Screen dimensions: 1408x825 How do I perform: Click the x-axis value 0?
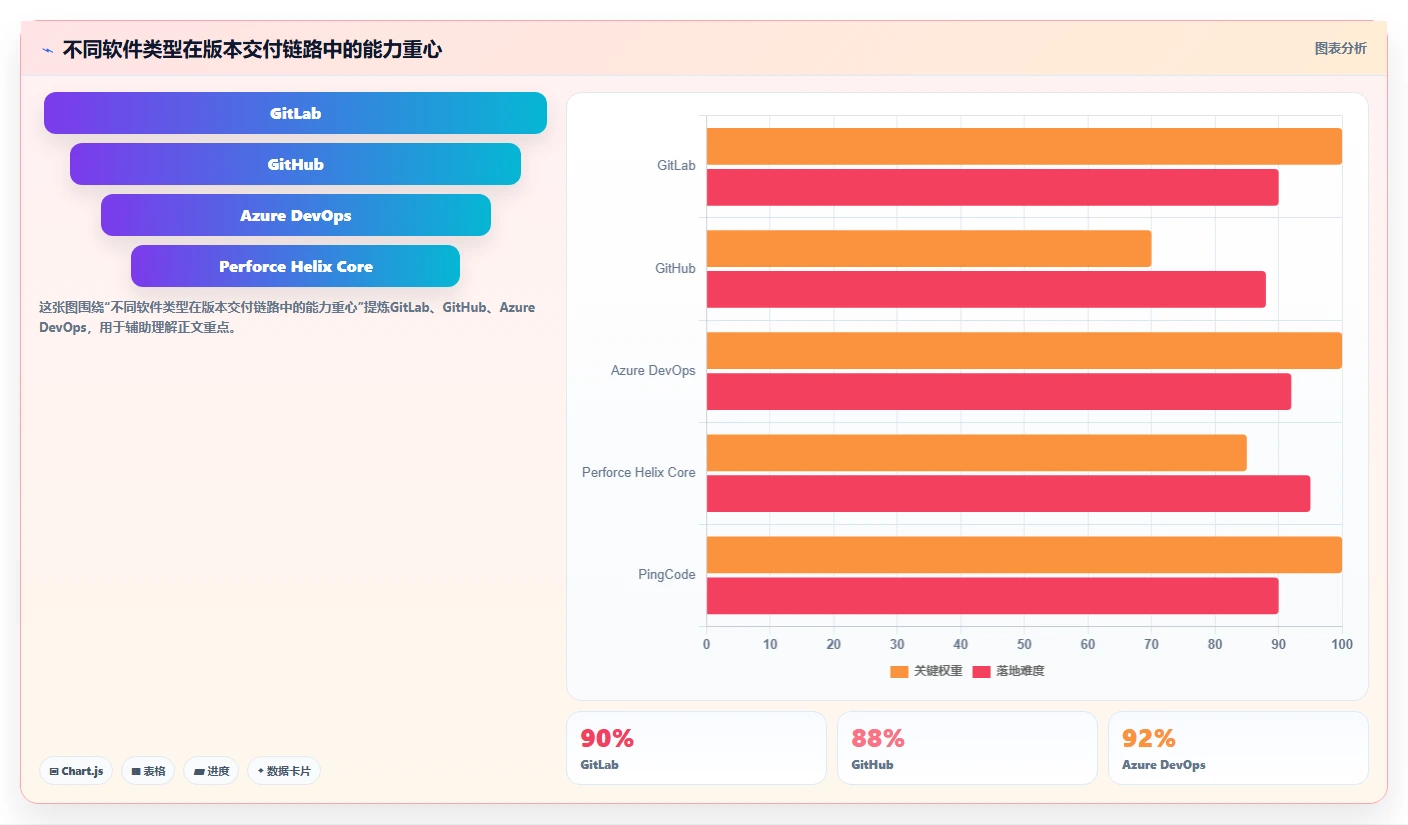tap(707, 644)
